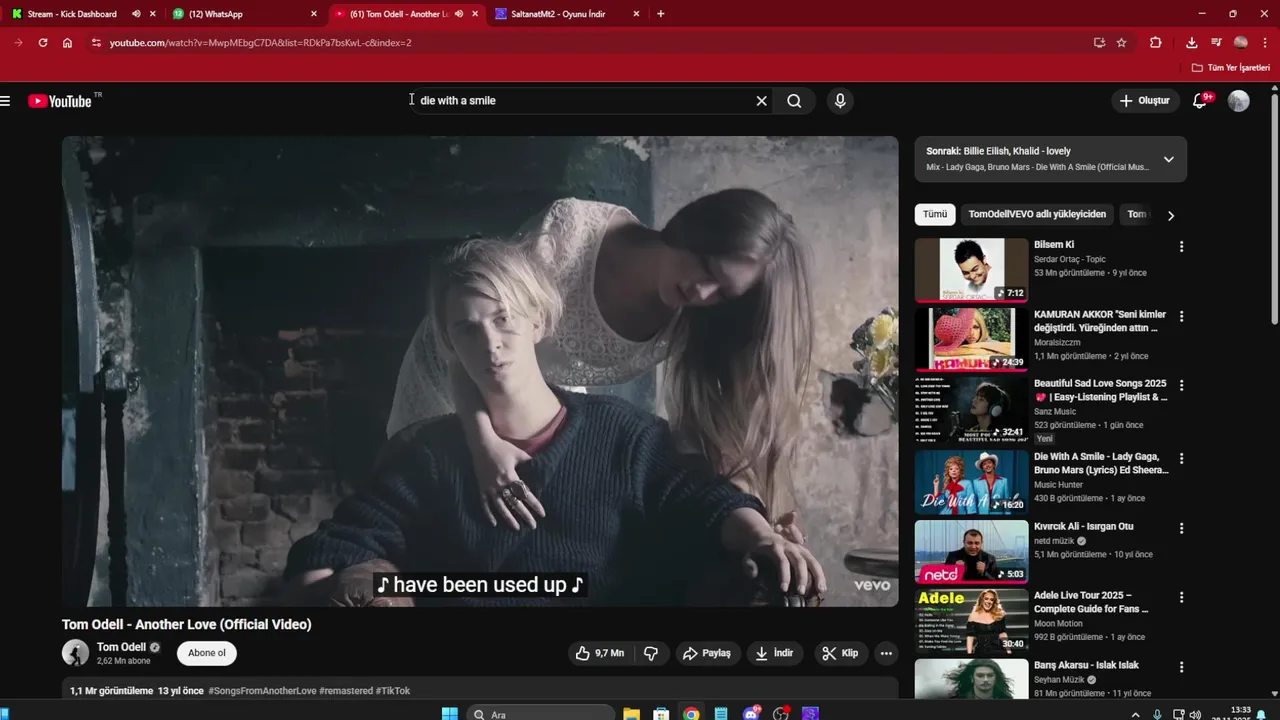
Task: Open options for Die With A Smile mix
Action: (x=1181, y=458)
